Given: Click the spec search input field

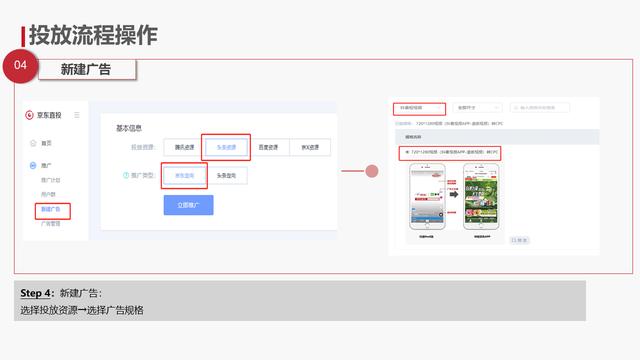Looking at the screenshot, I should (x=540, y=108).
